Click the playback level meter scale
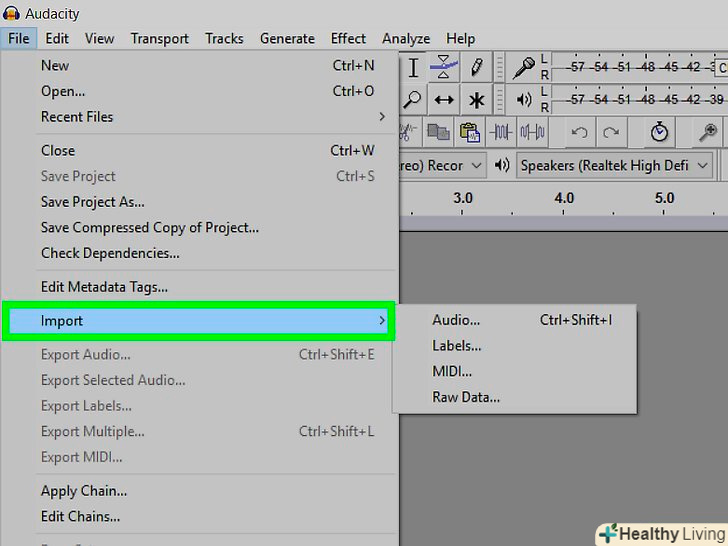 coord(640,99)
